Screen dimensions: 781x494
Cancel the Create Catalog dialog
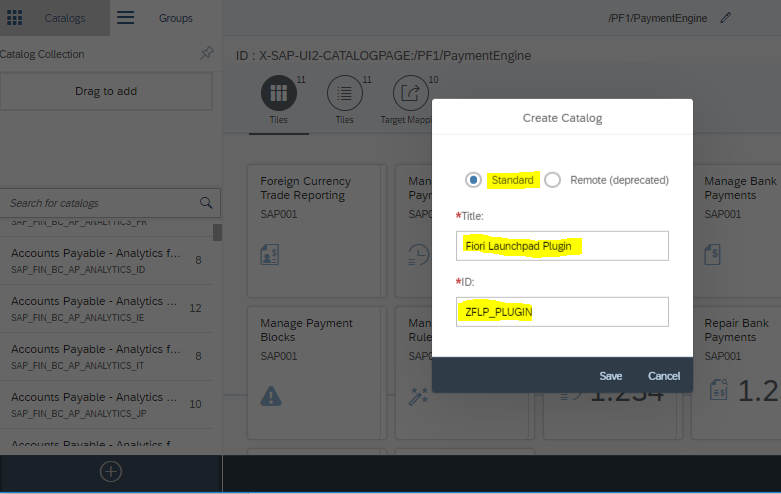click(x=663, y=376)
